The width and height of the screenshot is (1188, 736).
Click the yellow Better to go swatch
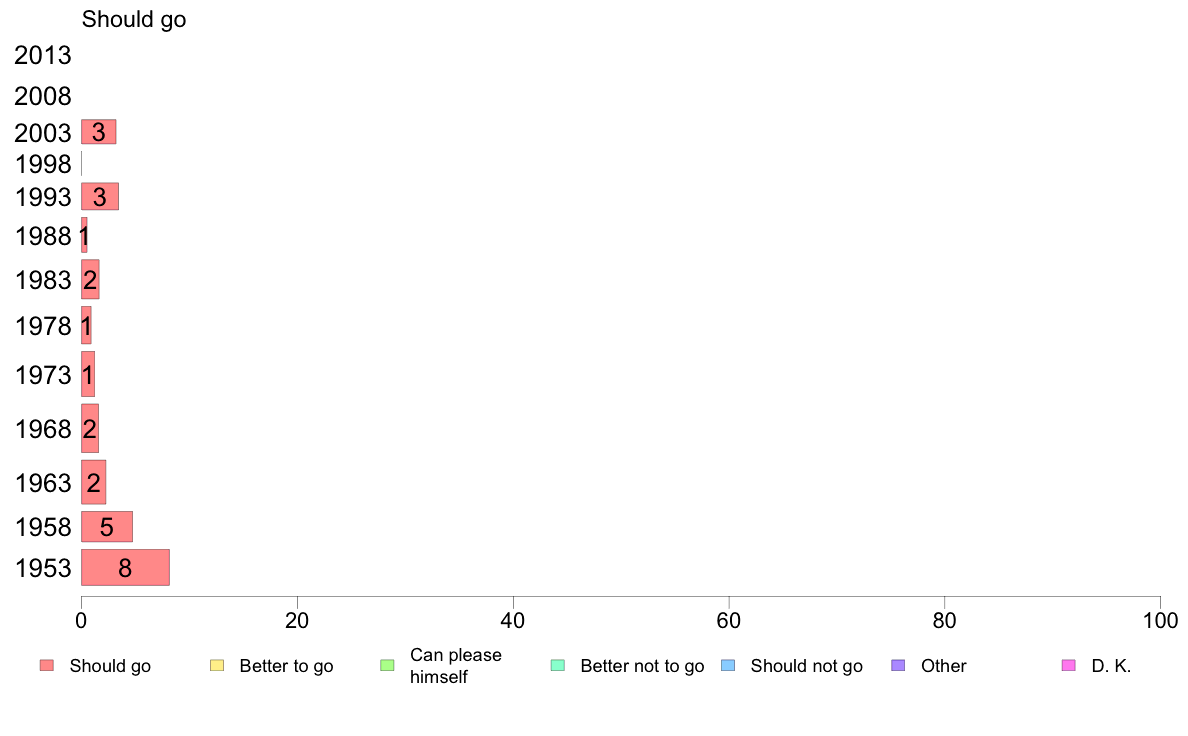pyautogui.click(x=217, y=666)
